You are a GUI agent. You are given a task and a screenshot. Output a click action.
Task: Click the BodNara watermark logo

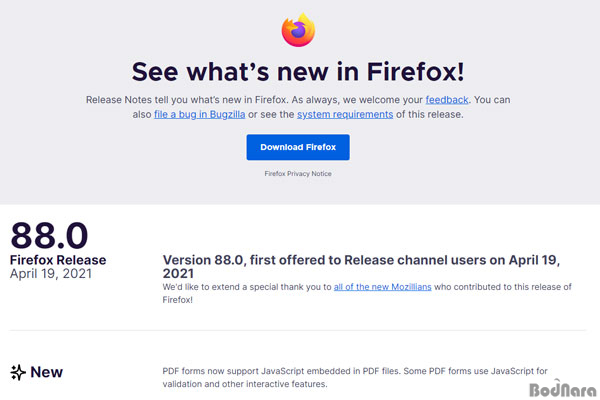click(x=562, y=389)
